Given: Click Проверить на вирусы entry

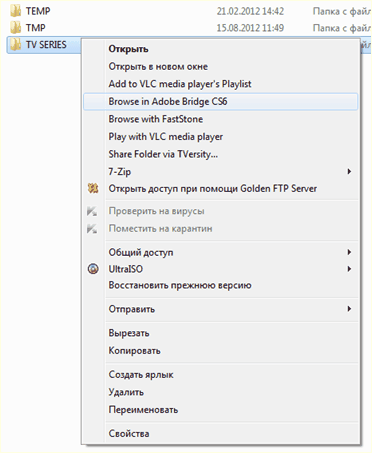Looking at the screenshot, I should click(x=220, y=211).
